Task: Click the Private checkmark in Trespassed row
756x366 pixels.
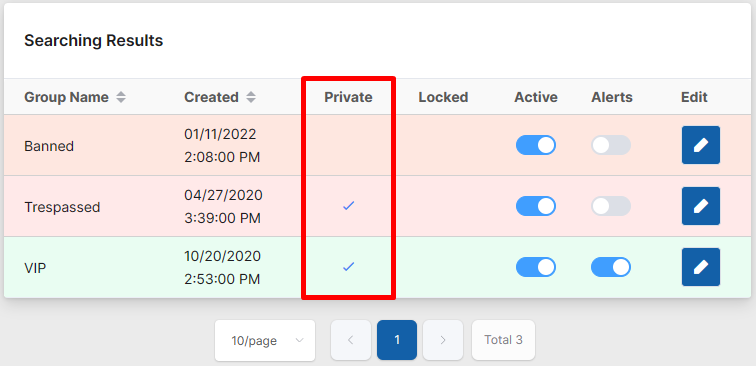Action: tap(348, 206)
